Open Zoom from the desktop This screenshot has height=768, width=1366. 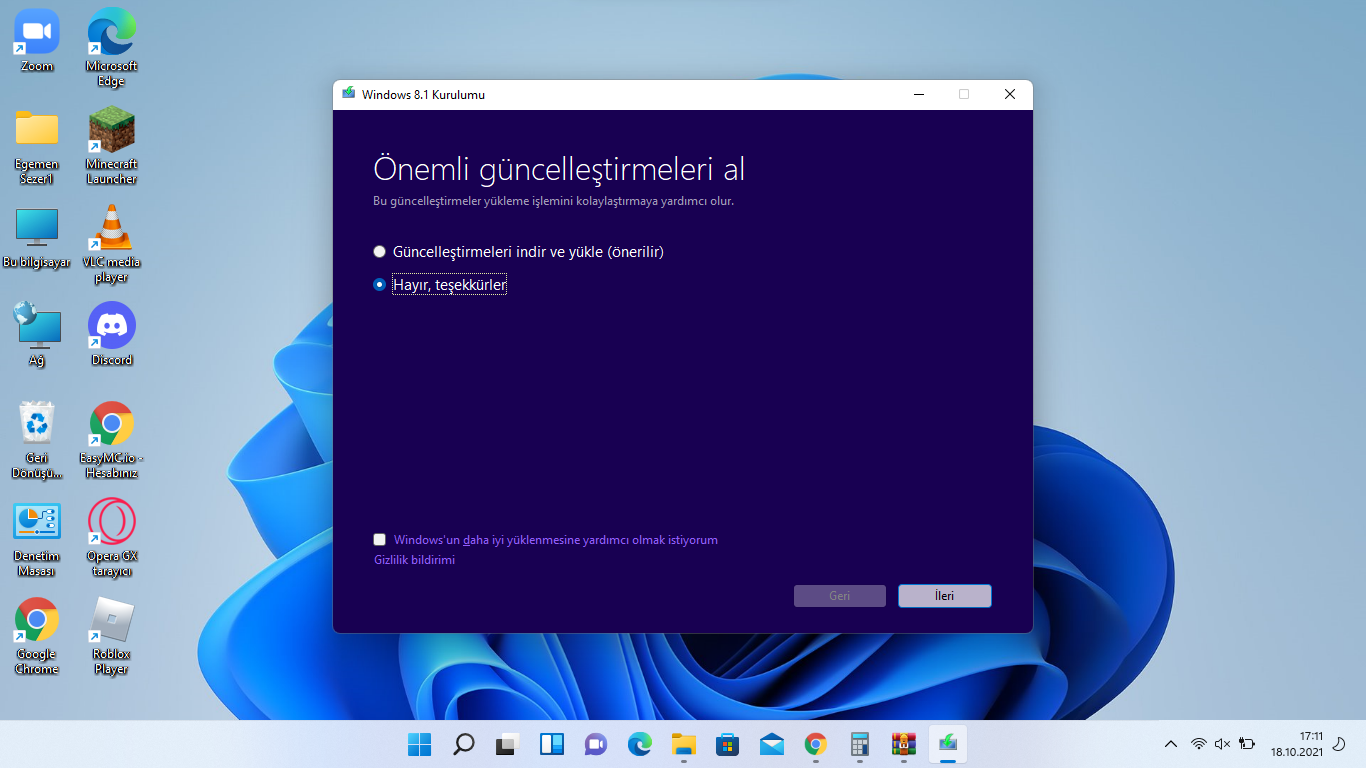click(x=36, y=35)
